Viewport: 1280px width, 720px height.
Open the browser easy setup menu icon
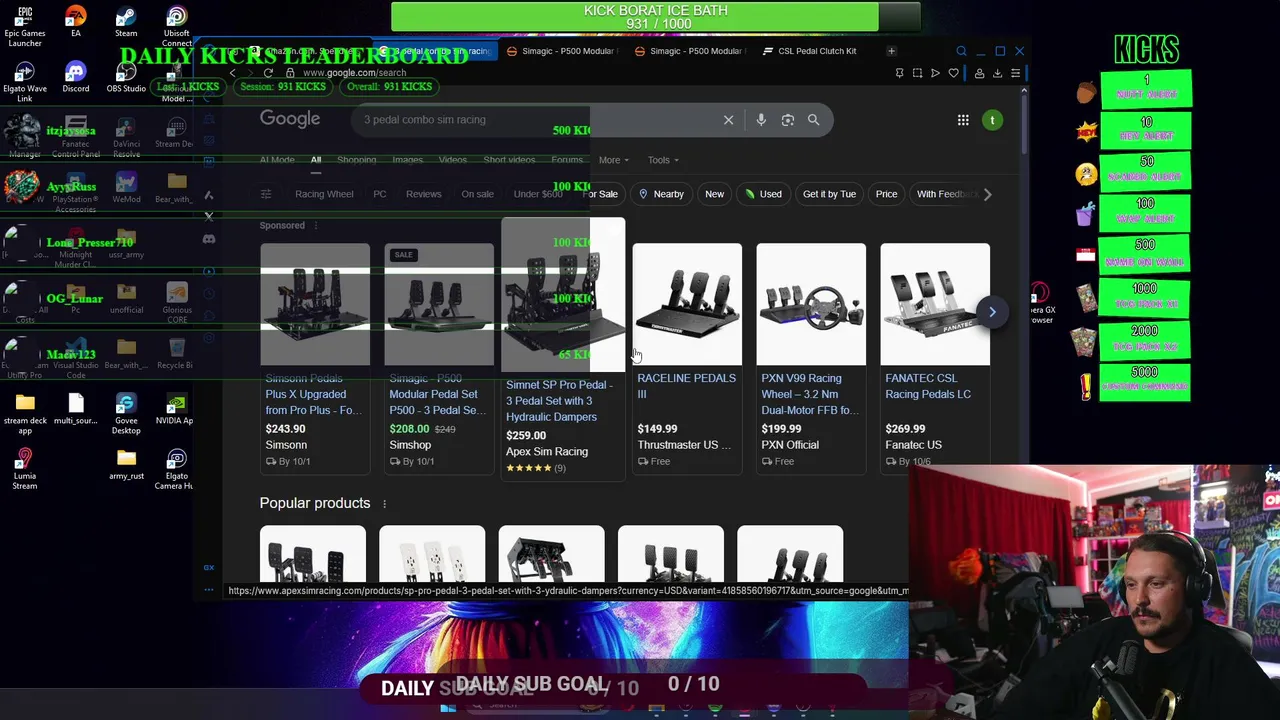(x=1015, y=73)
